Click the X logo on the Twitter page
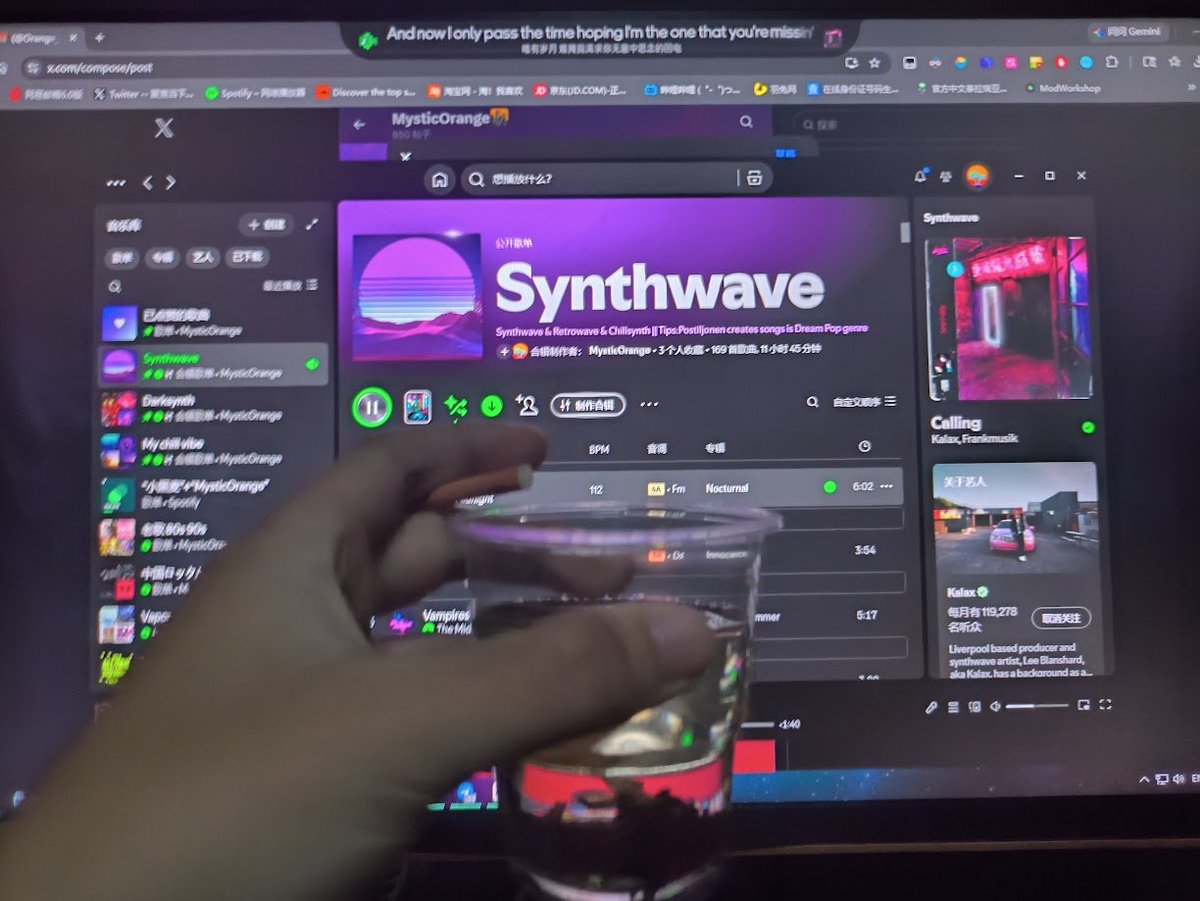 [x=164, y=128]
